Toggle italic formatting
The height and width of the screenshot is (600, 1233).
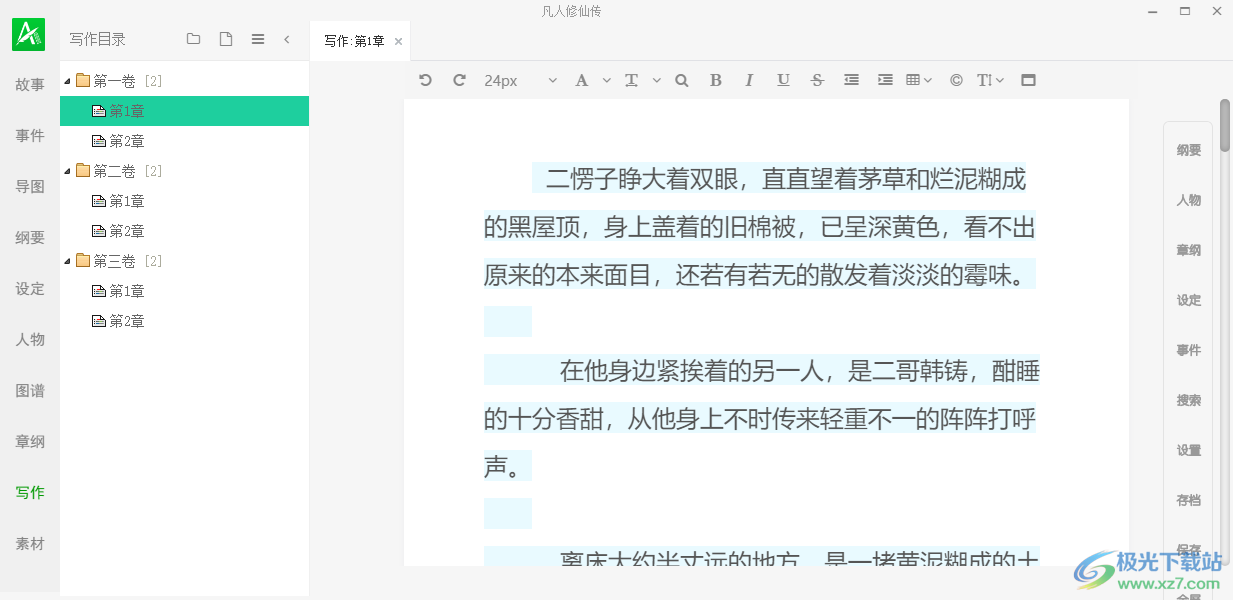pos(749,80)
